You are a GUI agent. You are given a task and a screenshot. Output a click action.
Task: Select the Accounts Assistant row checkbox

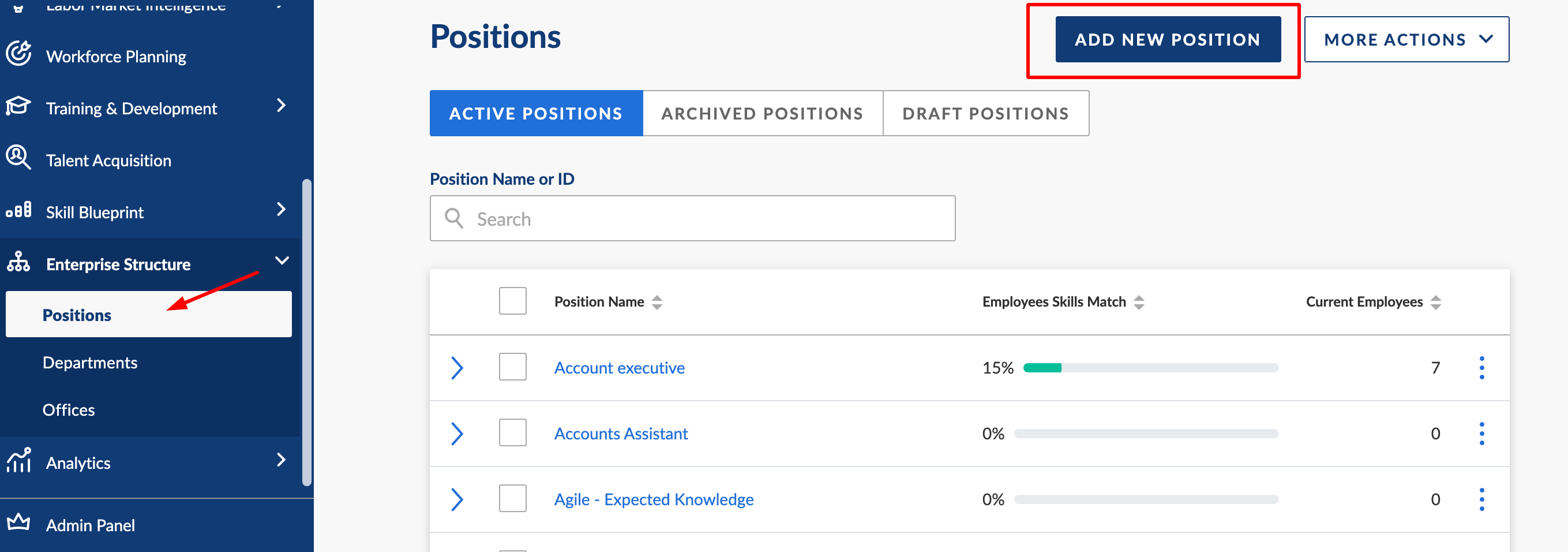pos(512,433)
